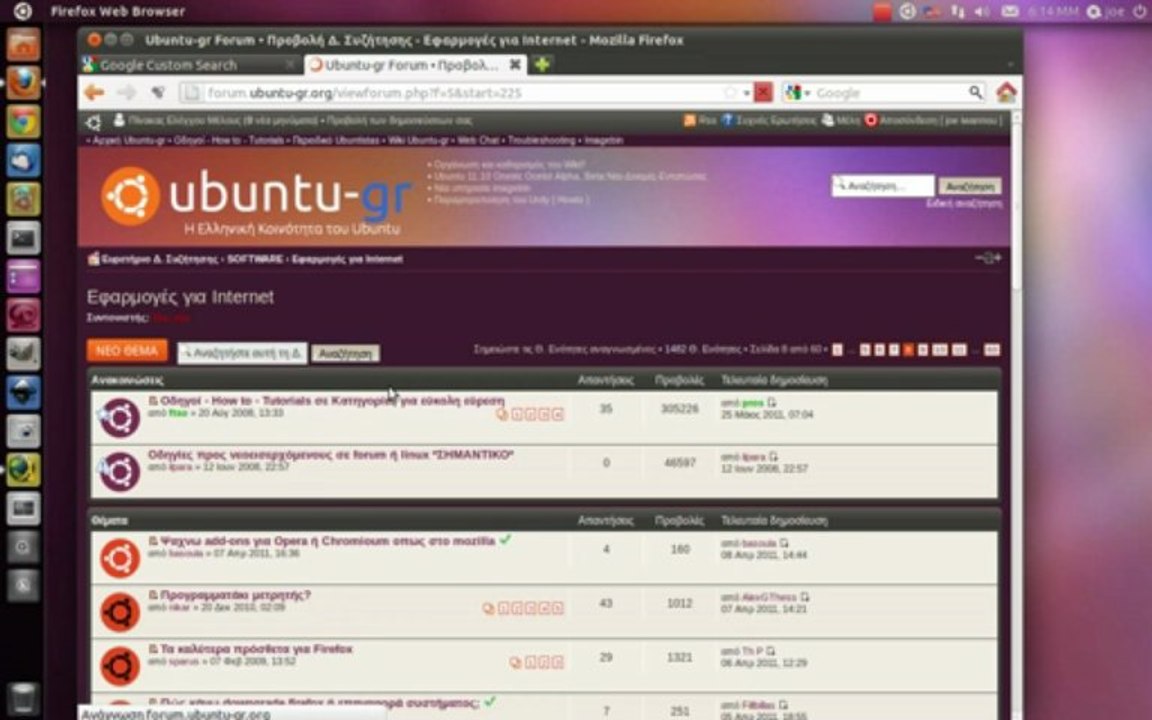The width and height of the screenshot is (1152, 720).
Task: Open the terminal icon in launcher
Action: tap(23, 238)
